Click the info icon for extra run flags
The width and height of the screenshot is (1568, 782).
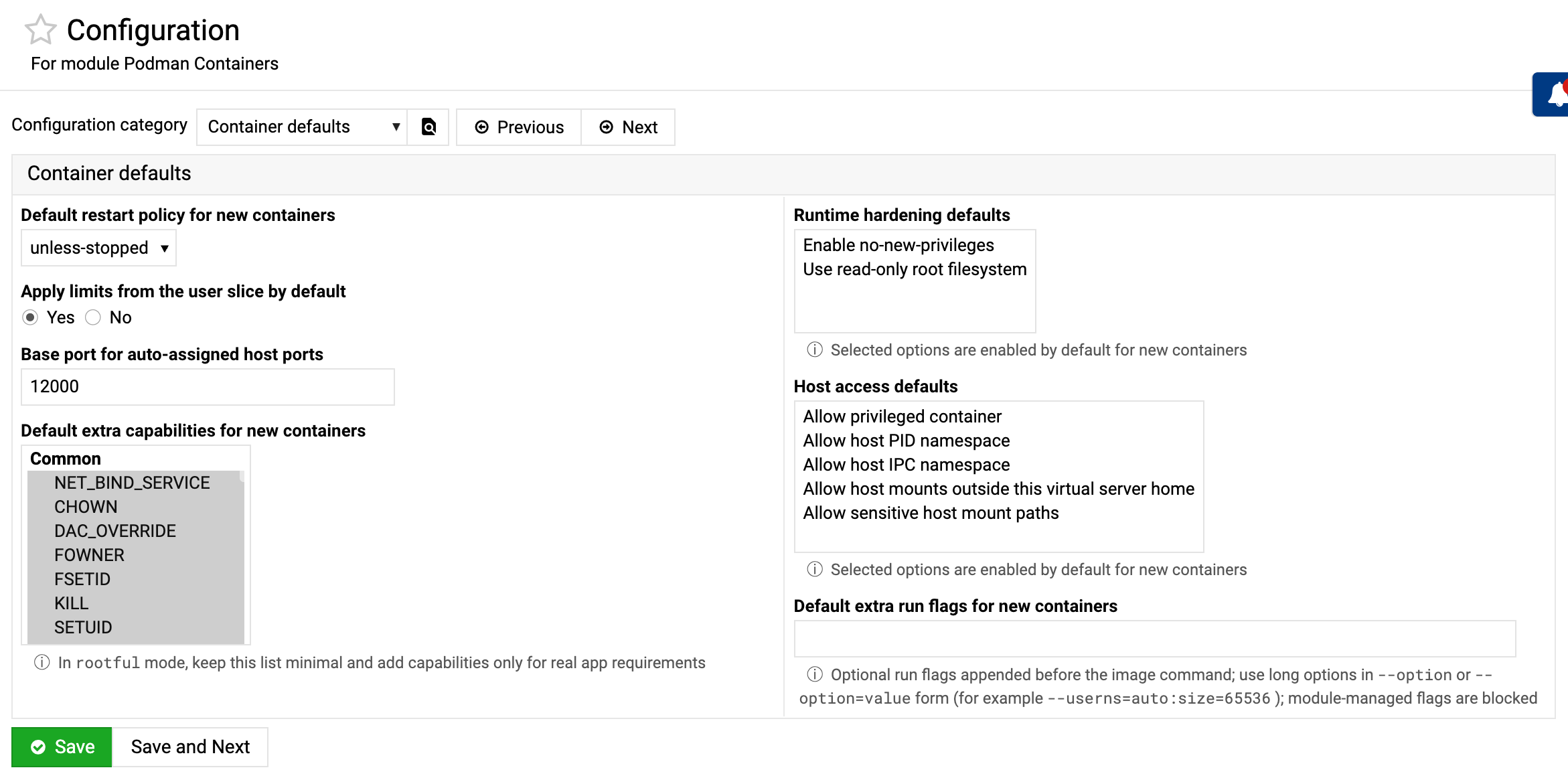pyautogui.click(x=814, y=674)
